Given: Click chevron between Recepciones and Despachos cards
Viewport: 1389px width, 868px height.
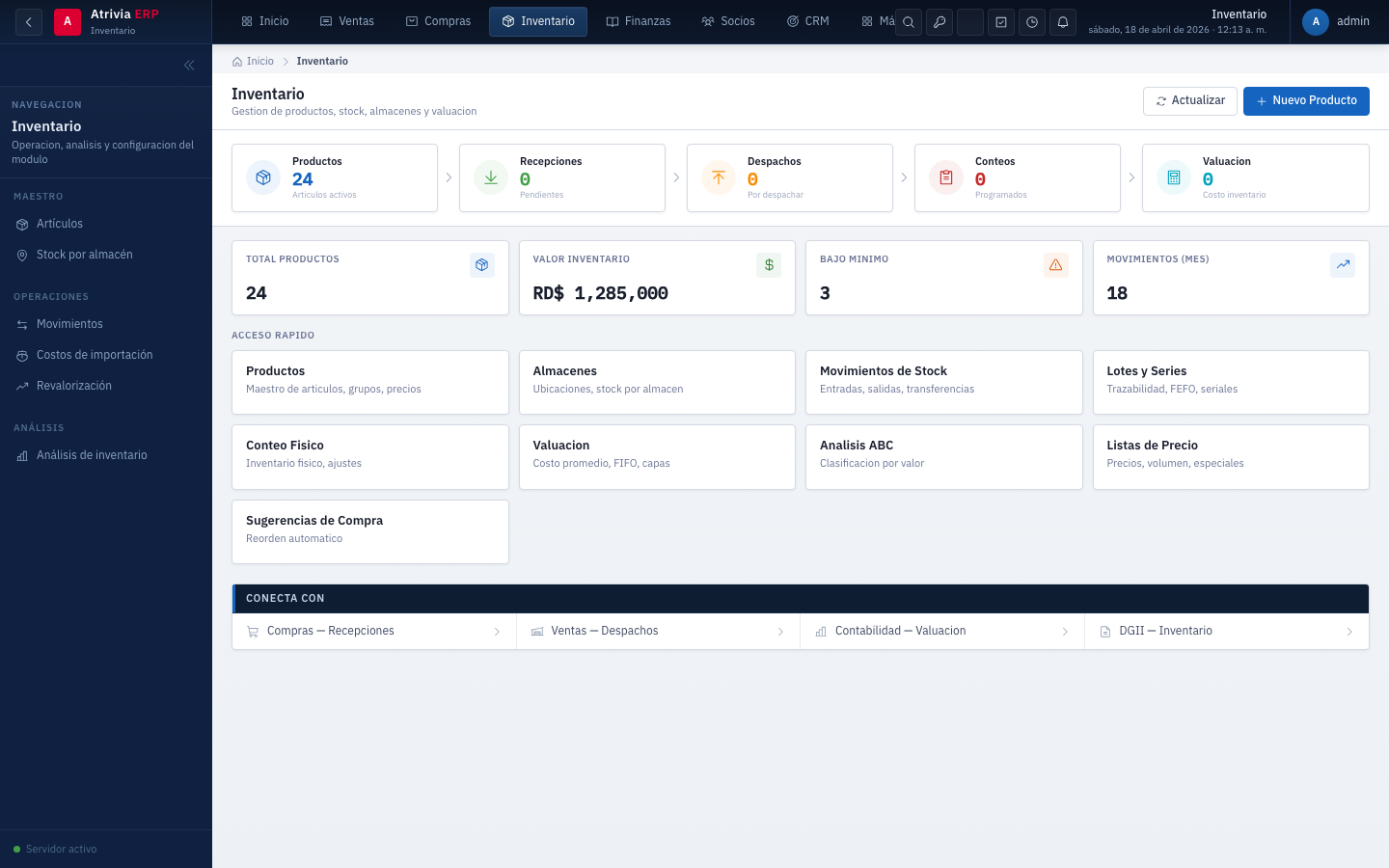Looking at the screenshot, I should point(676,177).
